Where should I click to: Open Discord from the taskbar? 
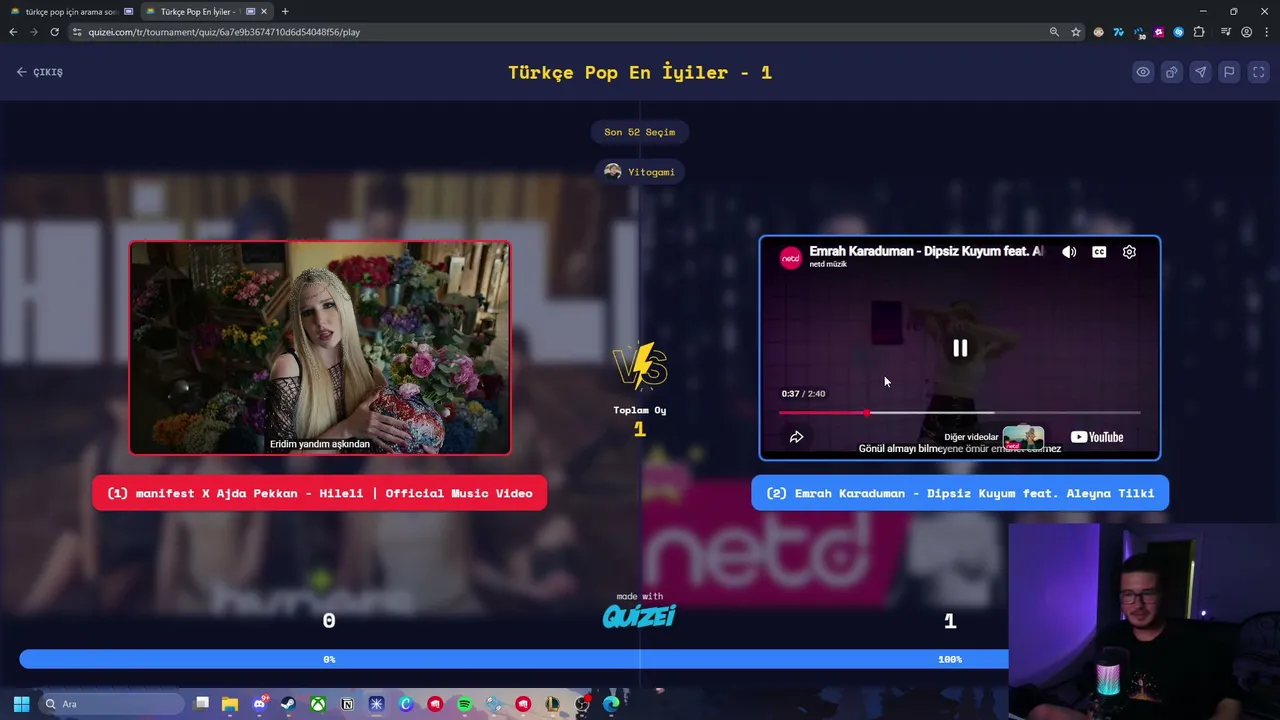[260, 704]
